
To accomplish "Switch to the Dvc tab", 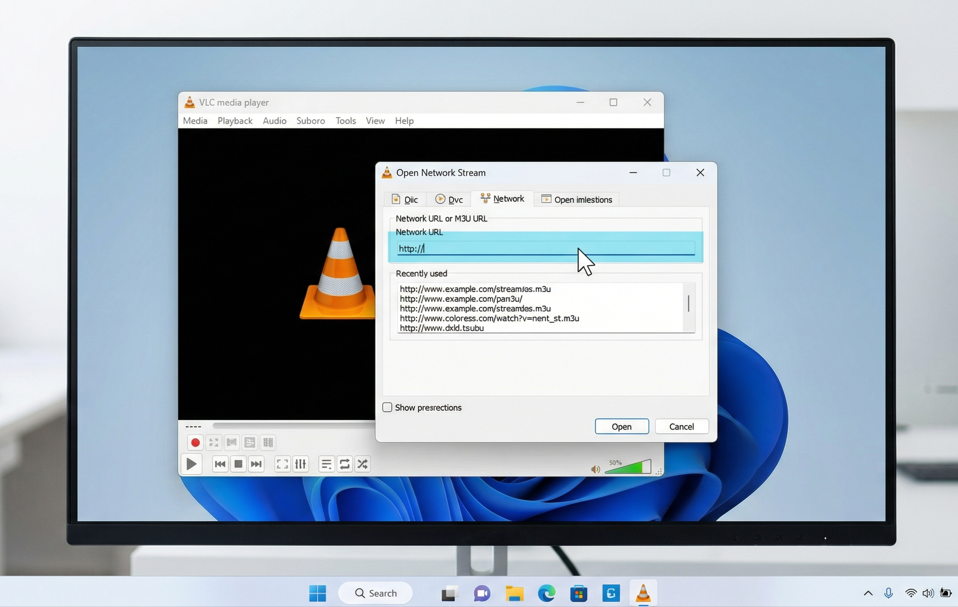I will click(x=449, y=199).
